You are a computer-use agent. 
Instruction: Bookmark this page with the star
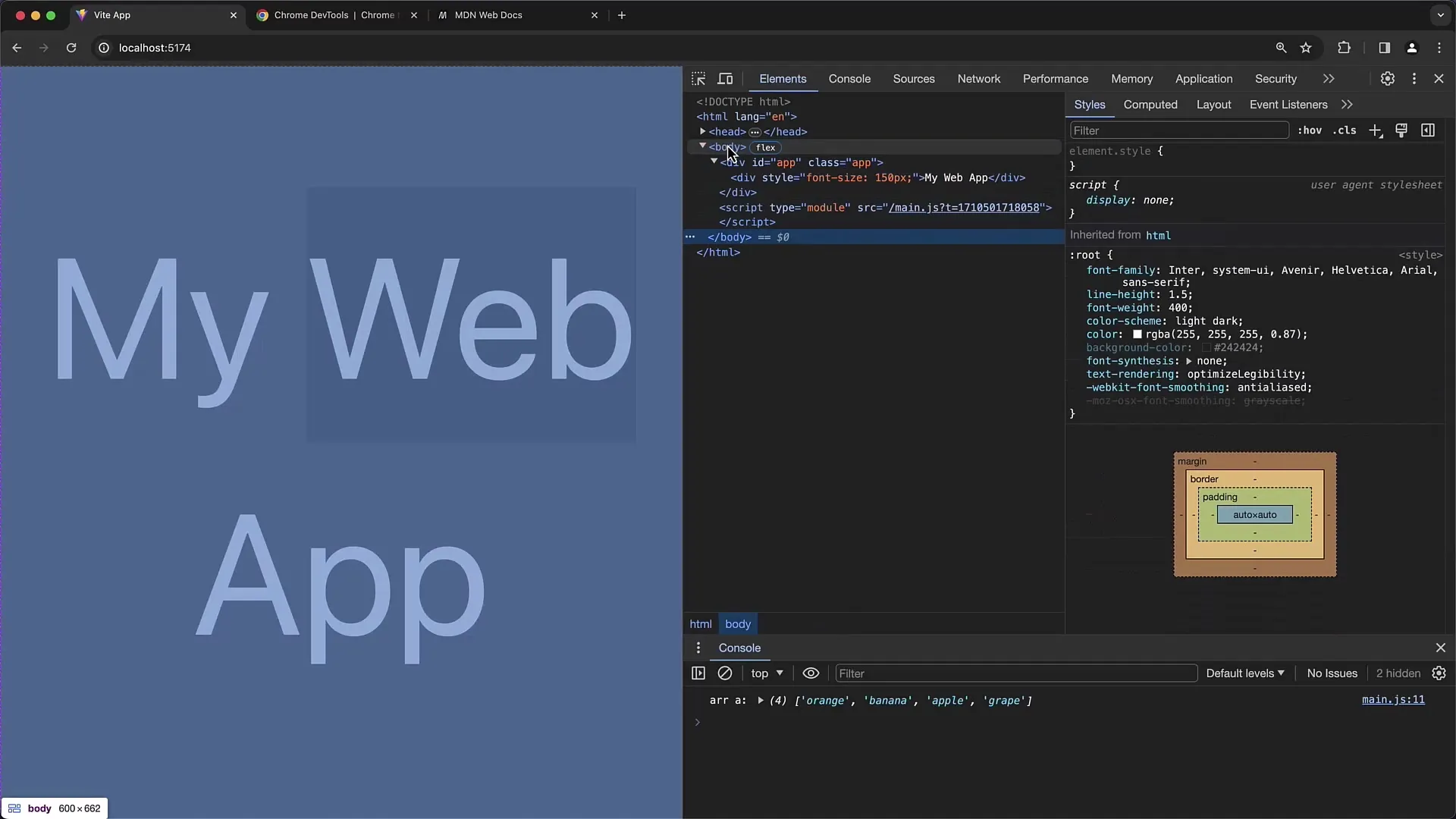pyautogui.click(x=1306, y=48)
